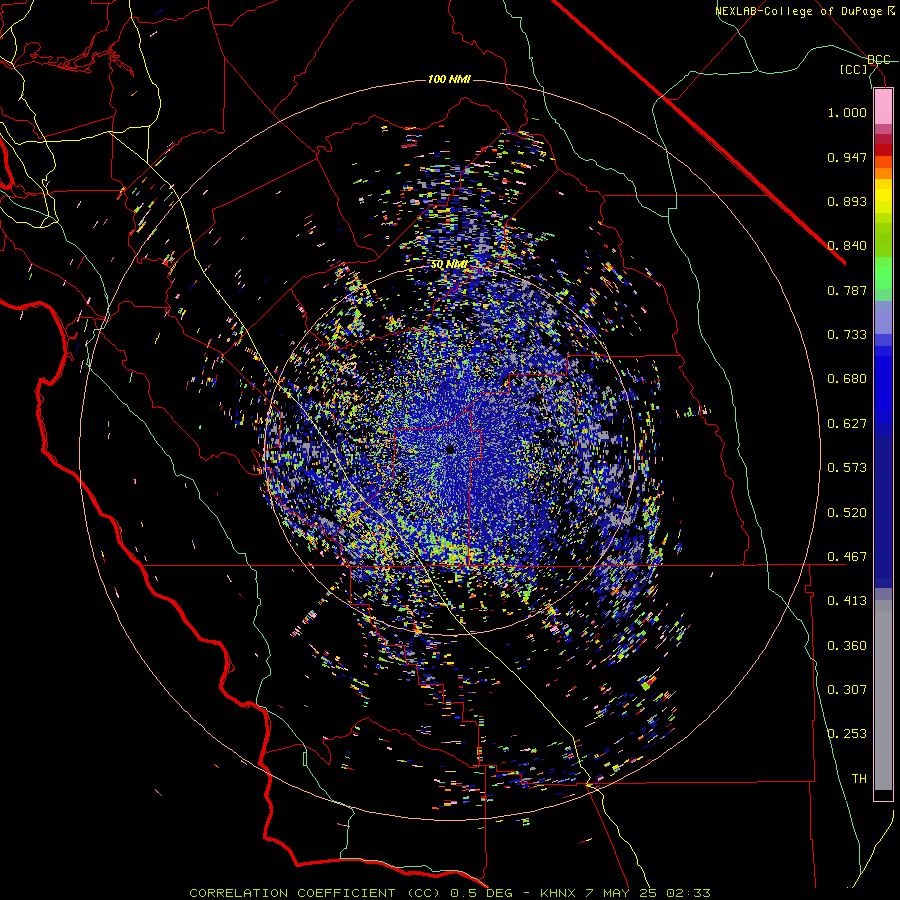Select the 0.360 legend value
900x900 pixels.
(847, 646)
